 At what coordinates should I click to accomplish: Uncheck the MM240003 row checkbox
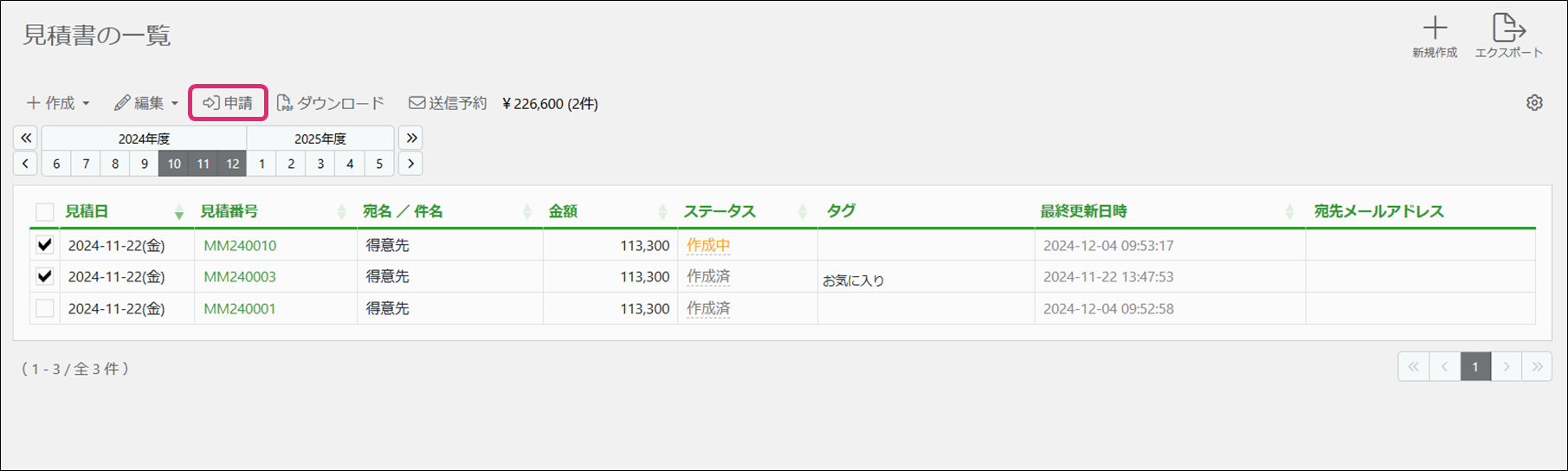pos(45,276)
